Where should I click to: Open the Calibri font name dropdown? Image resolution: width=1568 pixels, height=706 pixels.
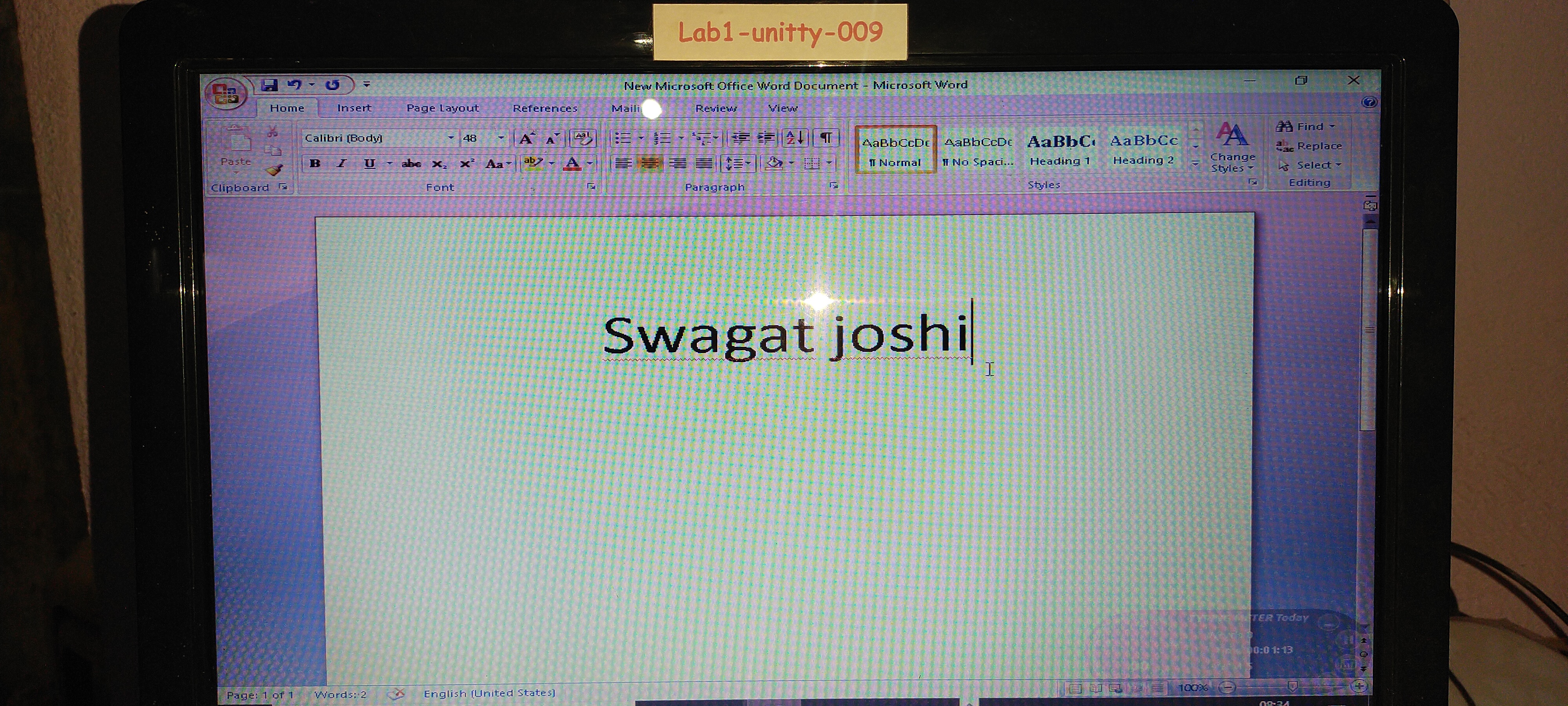451,138
